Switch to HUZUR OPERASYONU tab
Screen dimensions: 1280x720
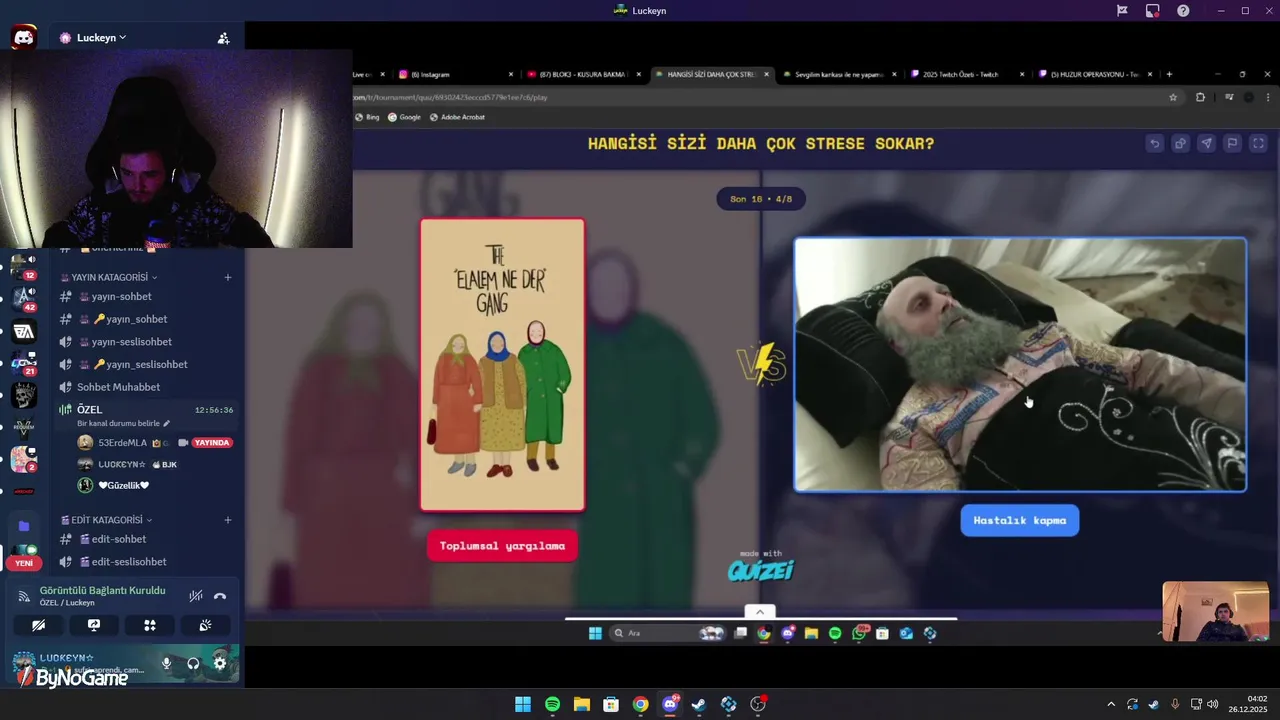pyautogui.click(x=1095, y=74)
